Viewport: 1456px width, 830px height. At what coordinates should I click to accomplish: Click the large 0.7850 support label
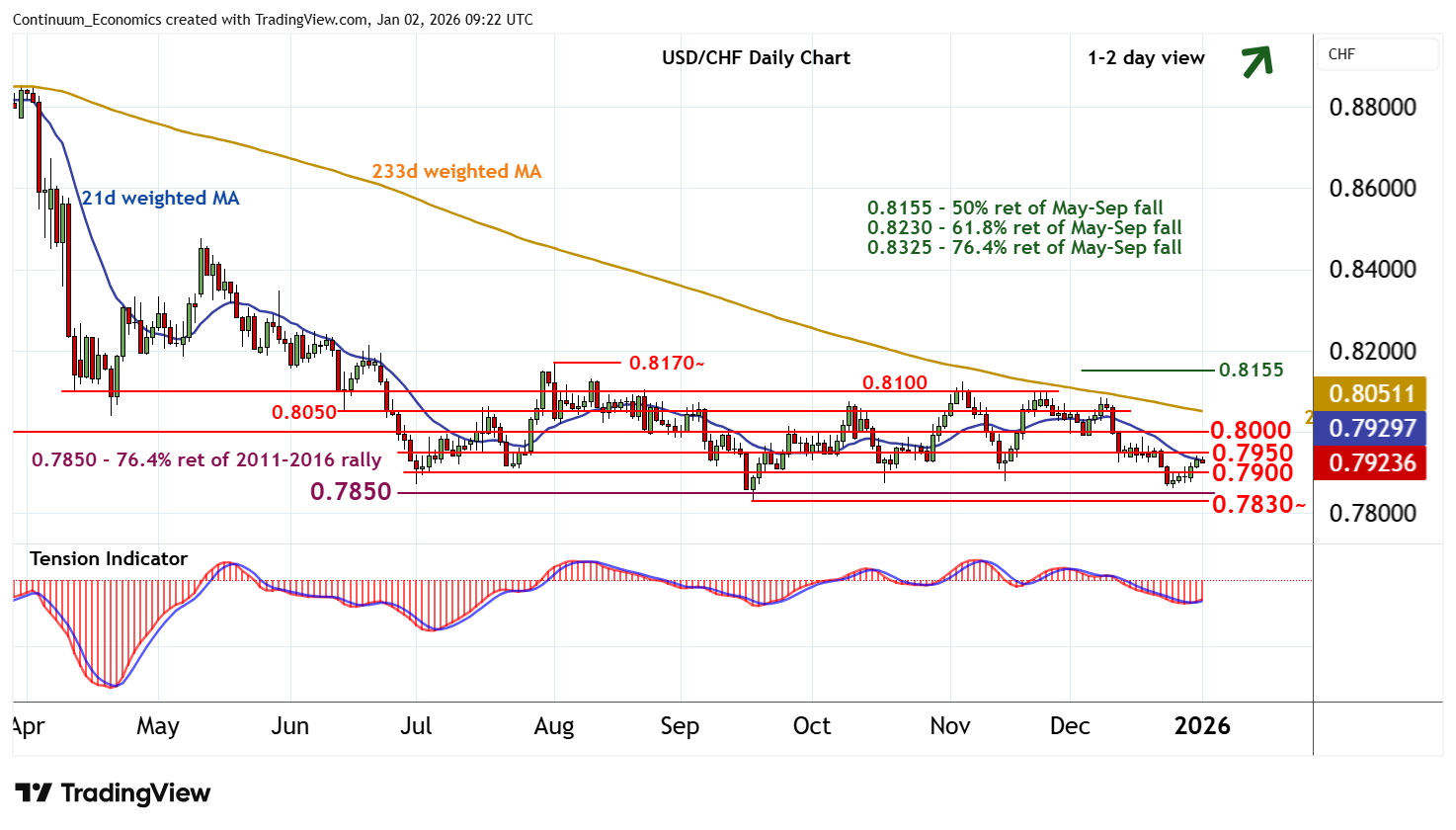tap(351, 491)
